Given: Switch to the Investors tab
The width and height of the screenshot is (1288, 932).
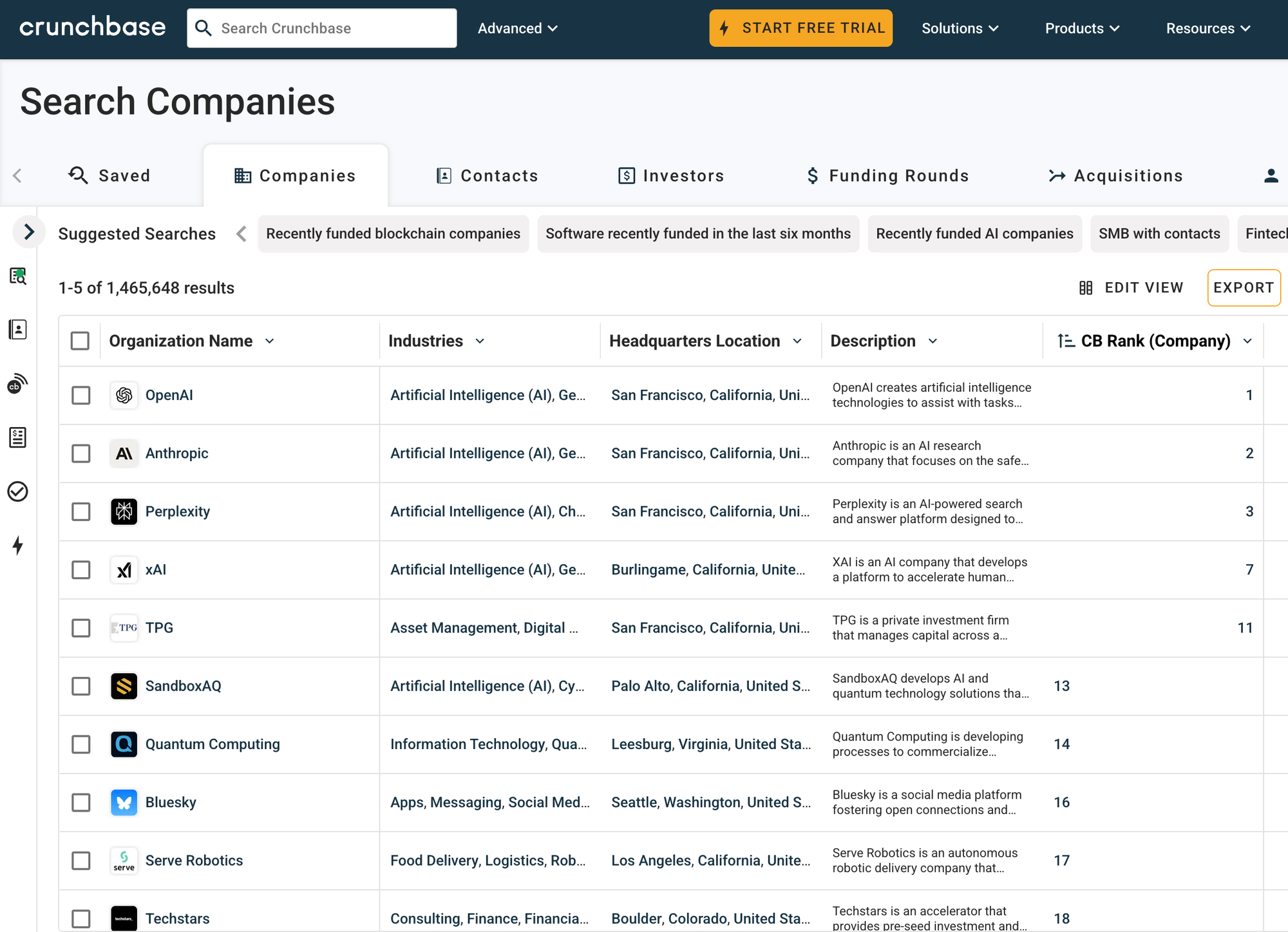Looking at the screenshot, I should point(671,176).
